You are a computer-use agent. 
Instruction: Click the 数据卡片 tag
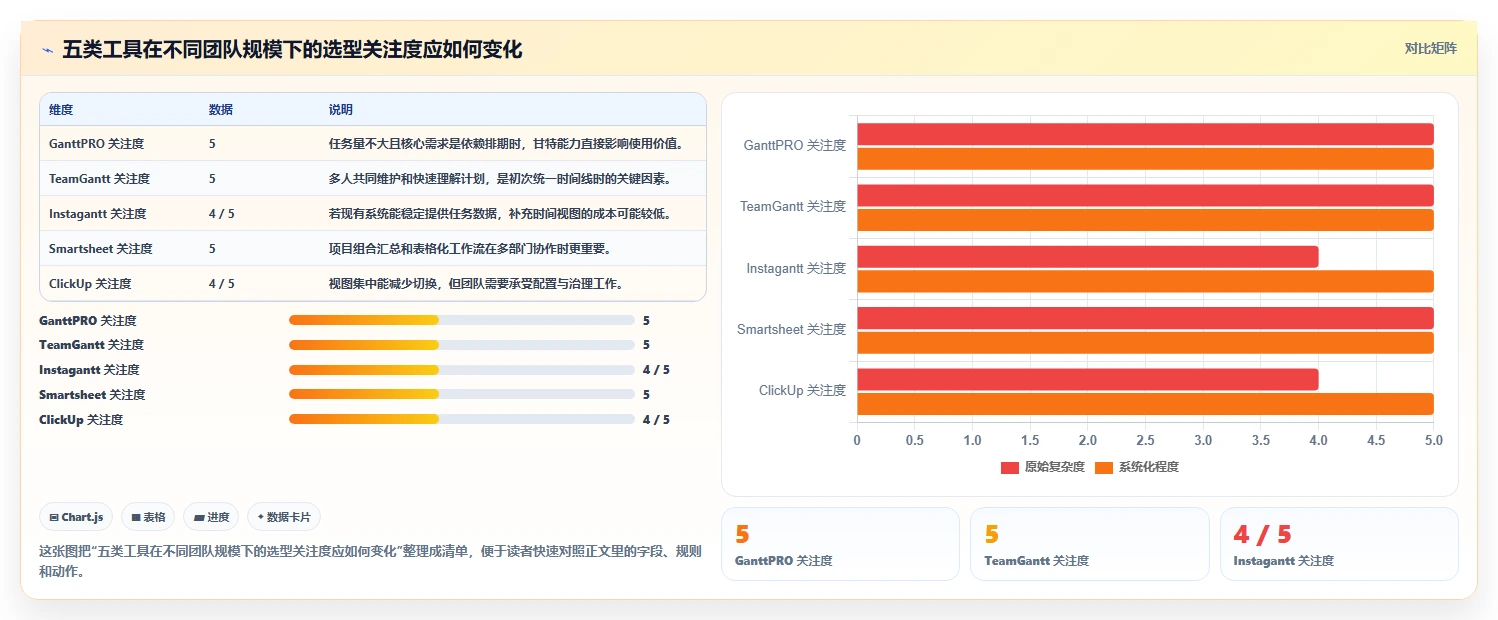(x=284, y=517)
